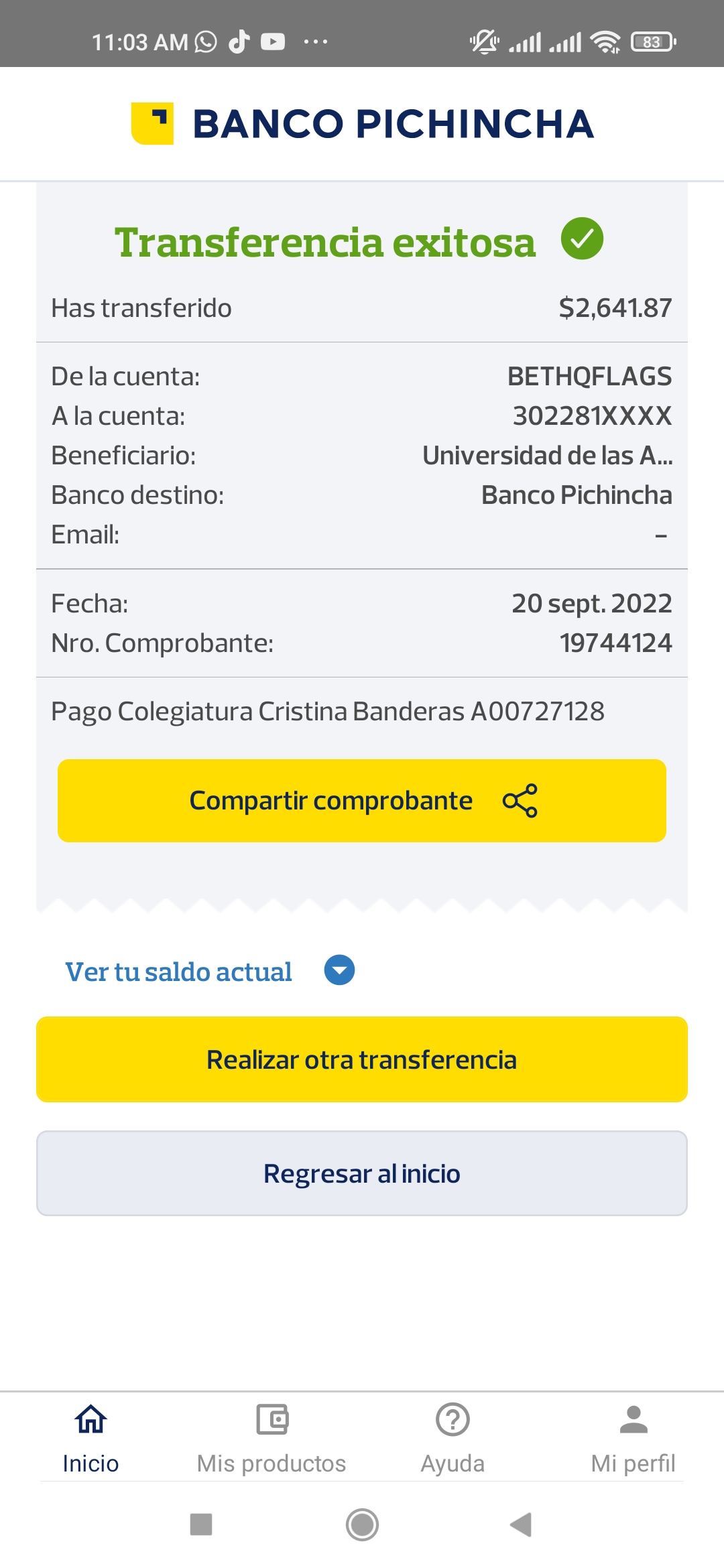Tap the green success checkmark icon
724x1568 pixels.
[x=582, y=239]
